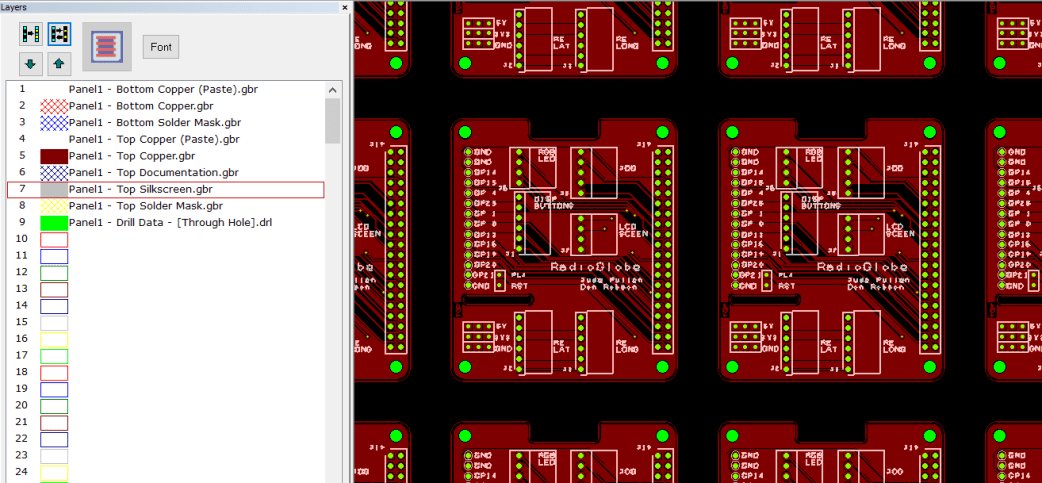The height and width of the screenshot is (483, 1042).
Task: Open the Font dialog button
Action: pos(161,47)
